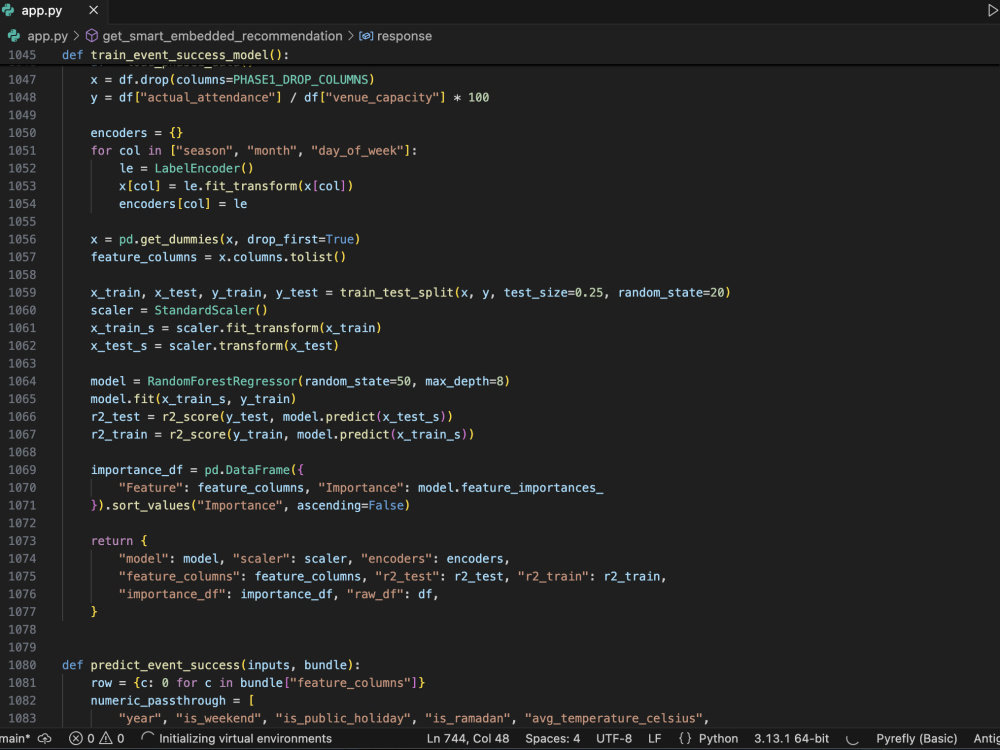Screen dimensions: 1000x750
Task: Open get_smart_embedded_recommendation breadcrumb
Action: [222, 36]
